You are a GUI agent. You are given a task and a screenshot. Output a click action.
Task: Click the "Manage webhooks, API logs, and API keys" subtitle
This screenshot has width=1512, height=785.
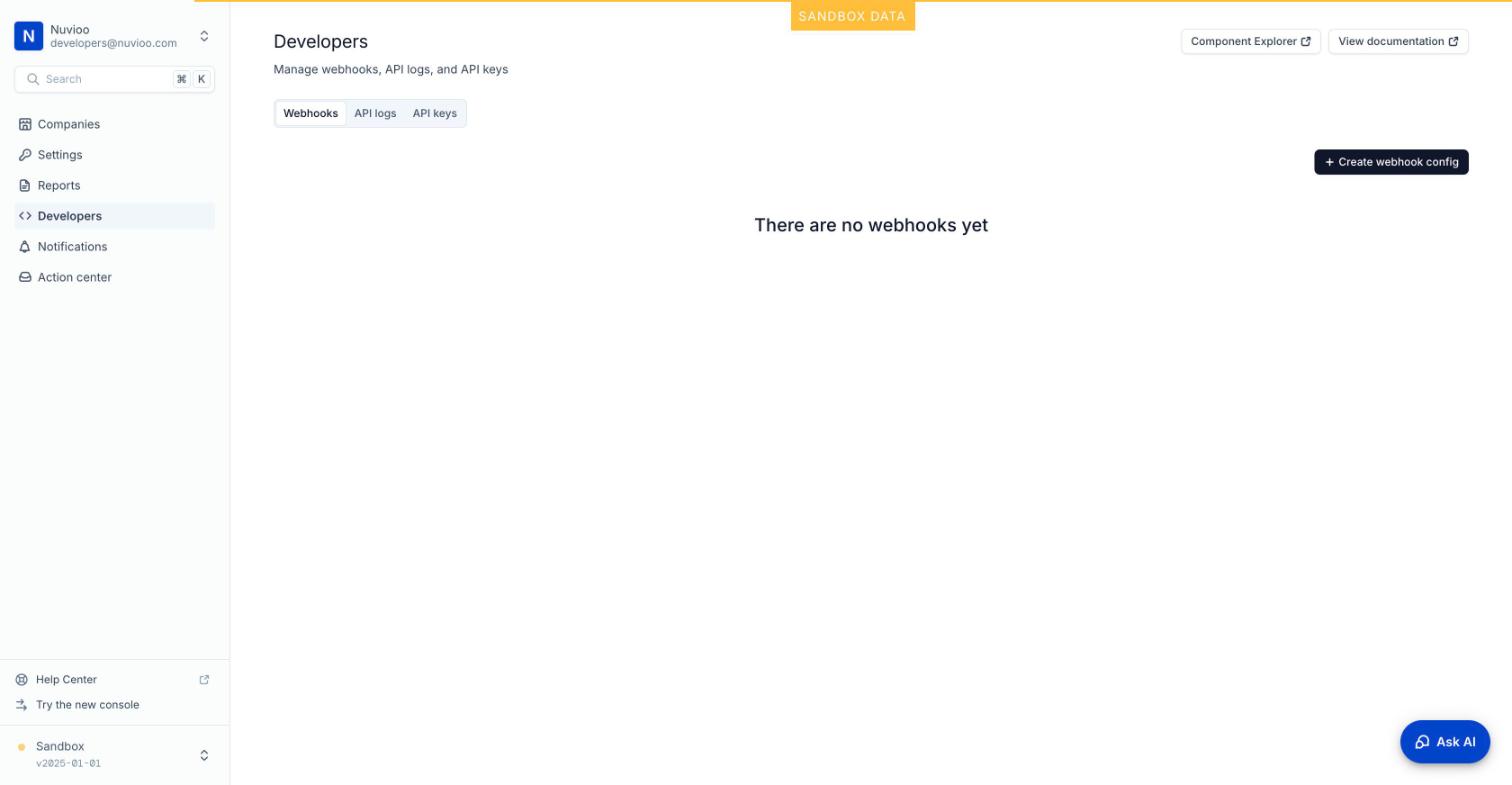391,69
